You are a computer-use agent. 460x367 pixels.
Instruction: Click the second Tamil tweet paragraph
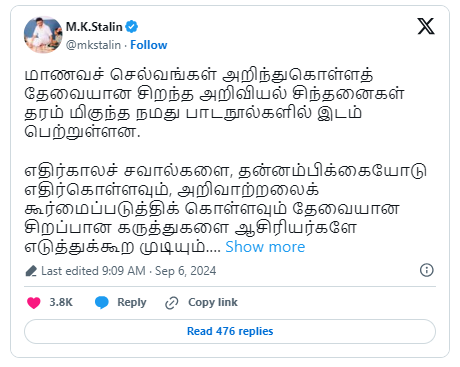pos(225,208)
